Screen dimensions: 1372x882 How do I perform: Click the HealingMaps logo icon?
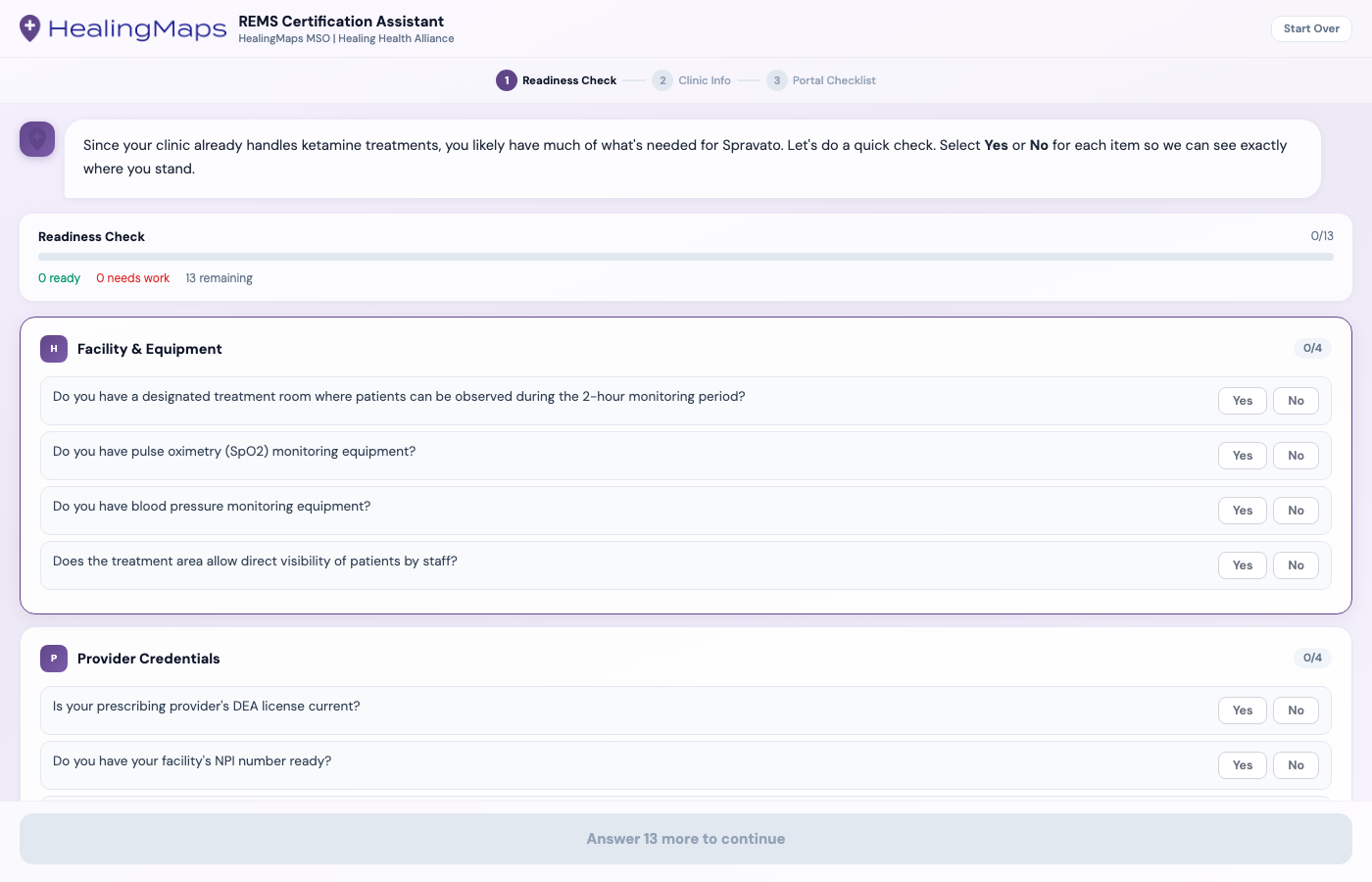30,28
